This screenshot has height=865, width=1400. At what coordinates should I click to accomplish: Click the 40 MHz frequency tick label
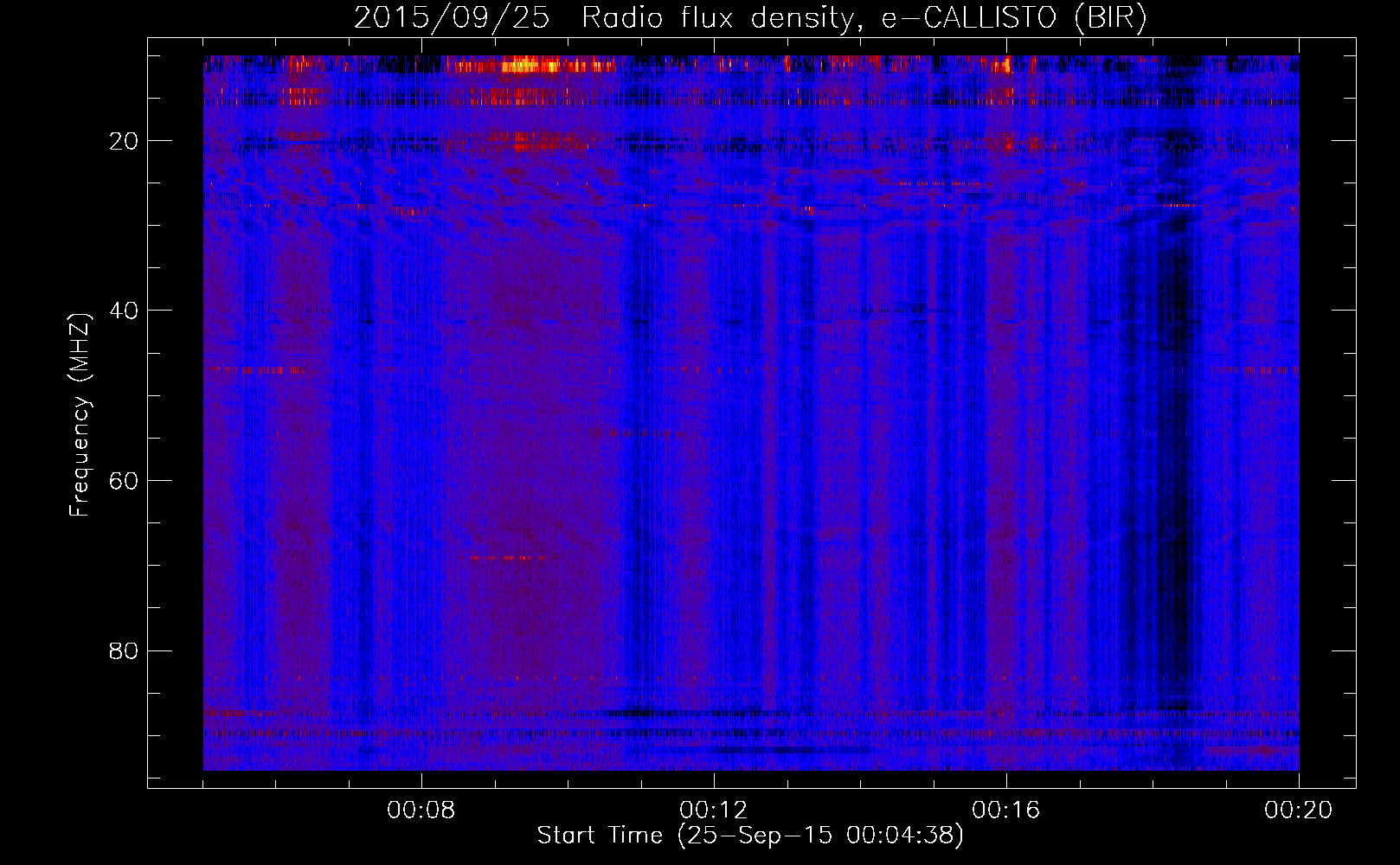point(124,311)
